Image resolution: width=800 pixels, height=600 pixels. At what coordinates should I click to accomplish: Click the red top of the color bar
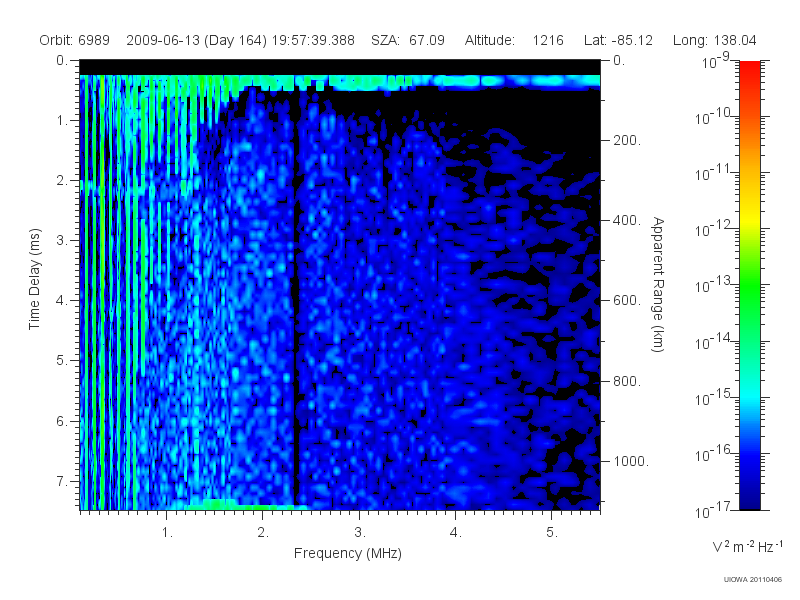coord(749,69)
